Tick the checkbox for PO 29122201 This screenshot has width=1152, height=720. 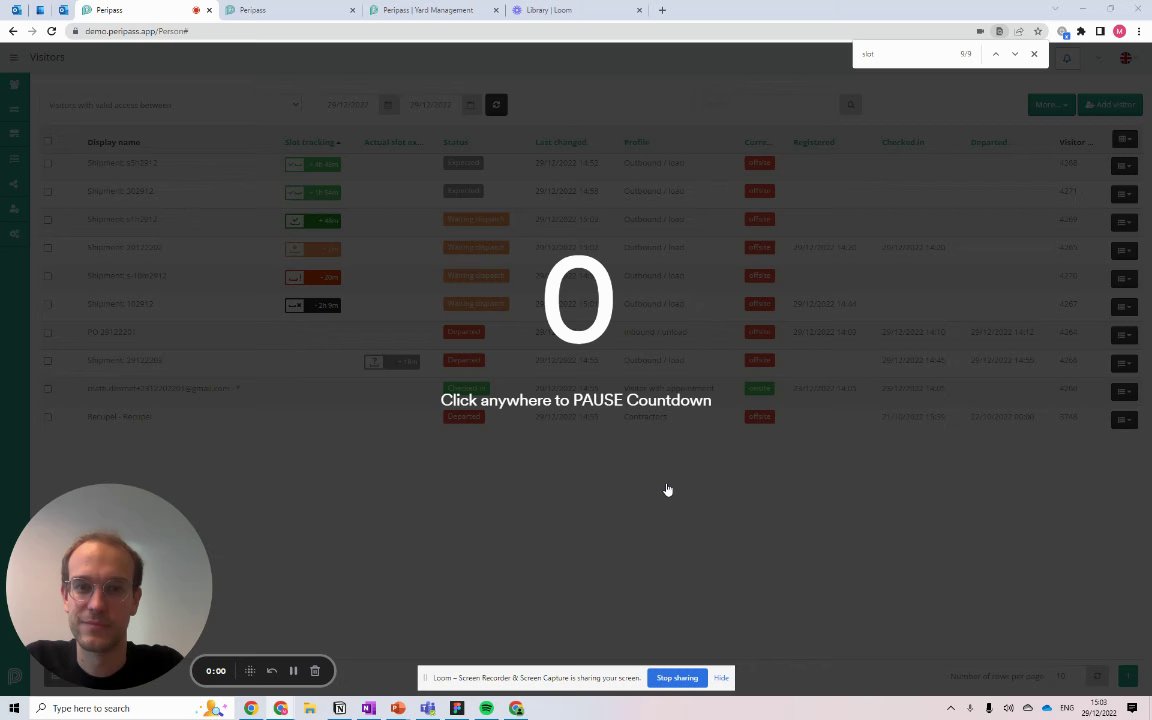pos(48,333)
